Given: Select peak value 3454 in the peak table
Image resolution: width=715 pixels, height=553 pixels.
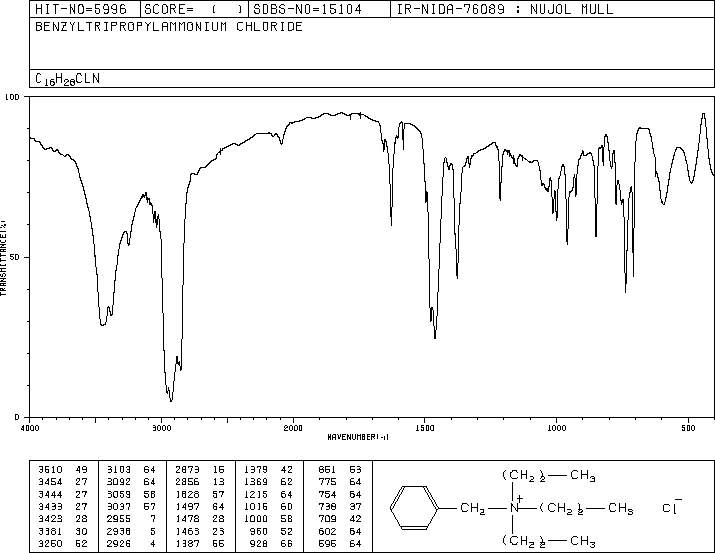Looking at the screenshot, I should (x=51, y=482).
